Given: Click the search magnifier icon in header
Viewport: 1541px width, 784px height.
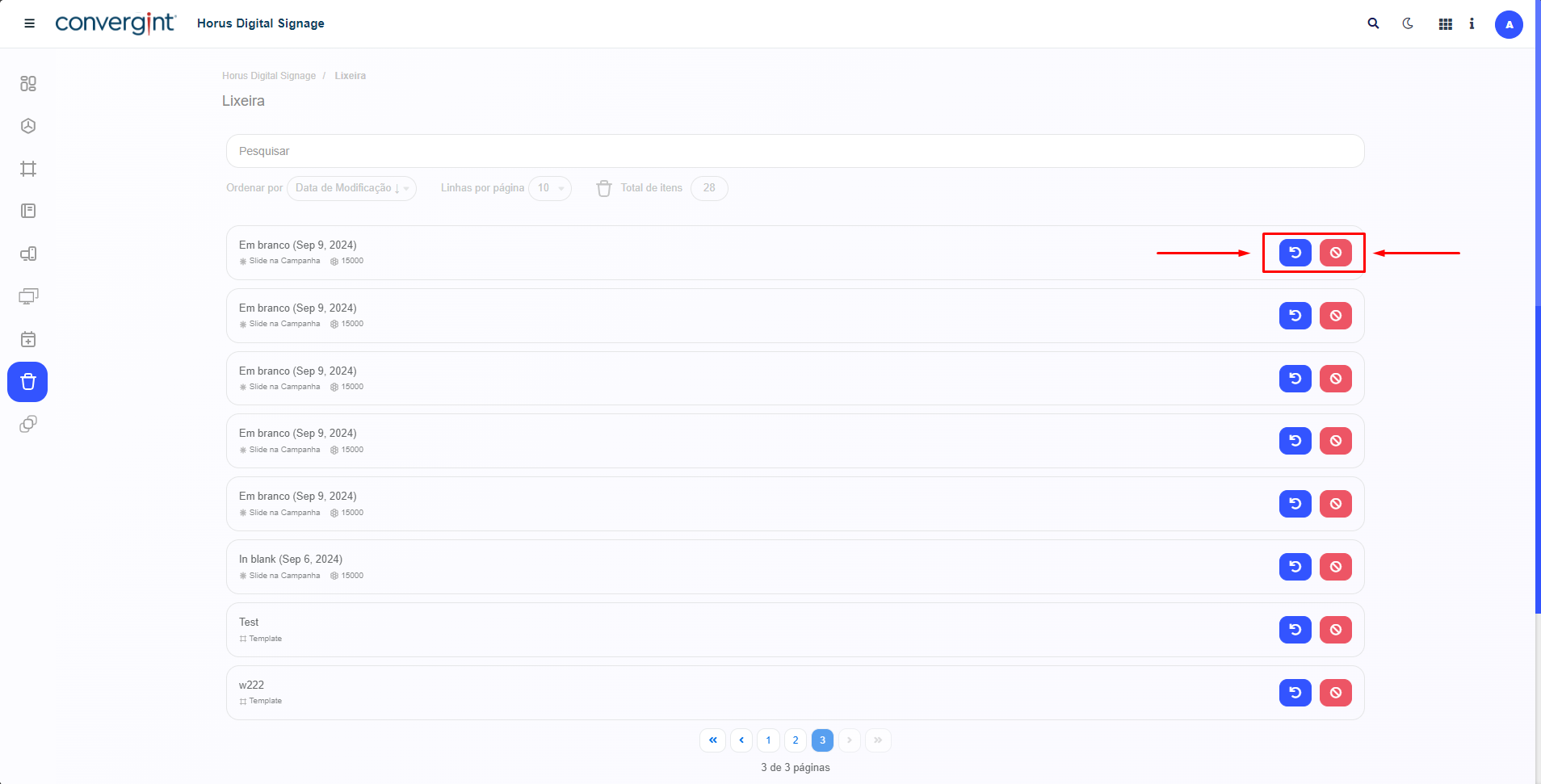Looking at the screenshot, I should click(x=1373, y=23).
